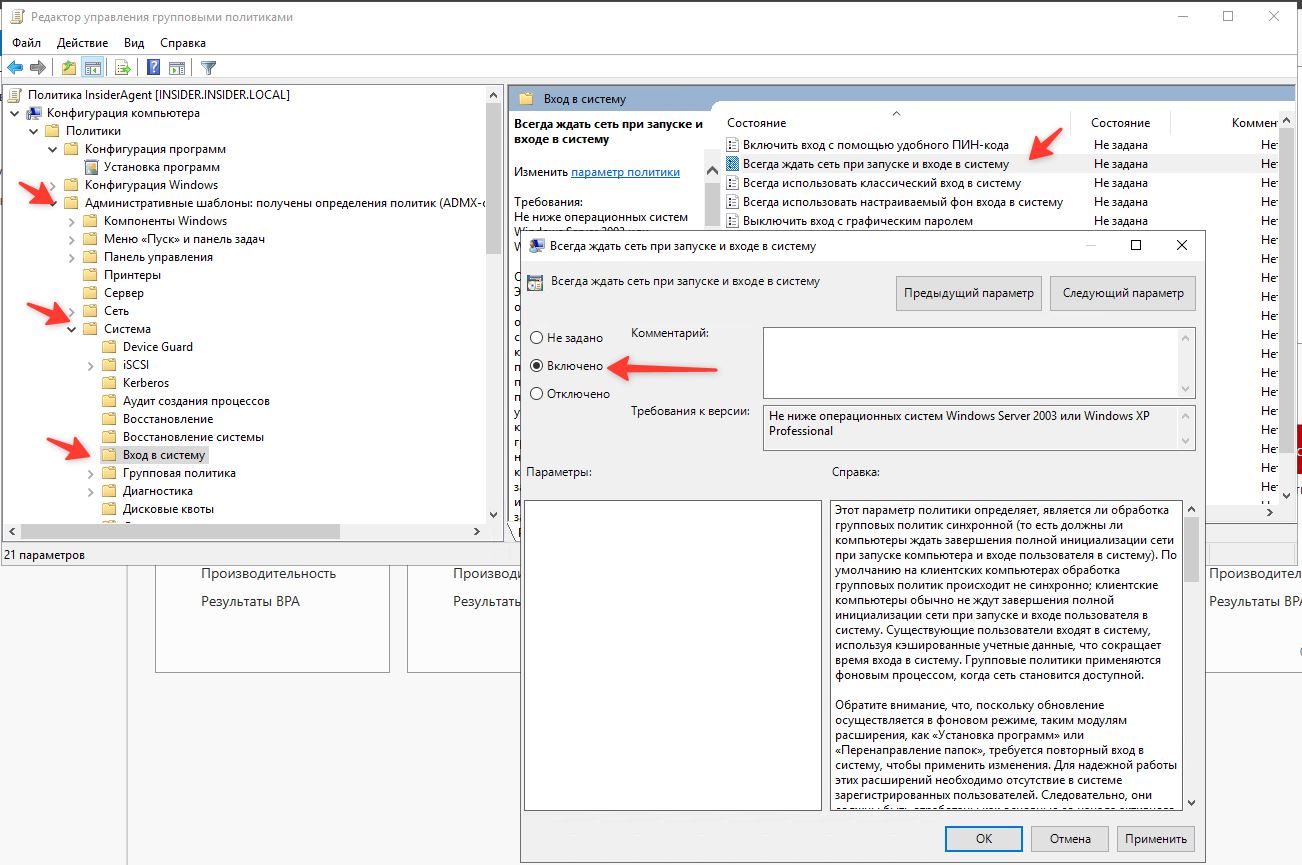
Task: Click the Device Guard folder icon
Action: coord(110,347)
